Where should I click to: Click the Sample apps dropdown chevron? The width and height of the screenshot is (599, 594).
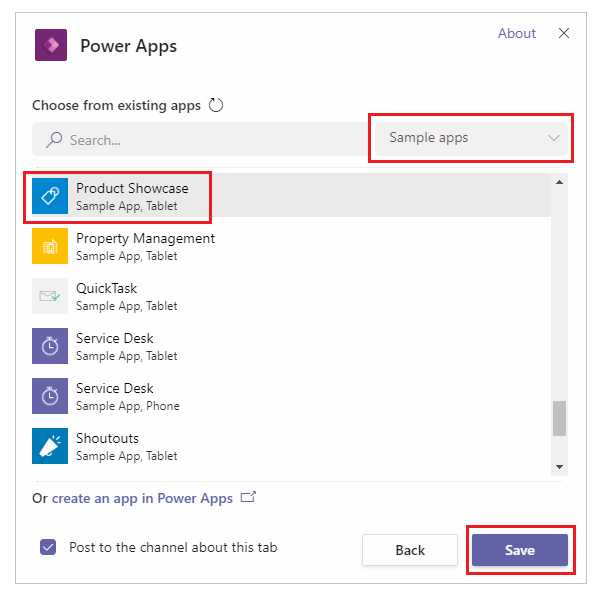(554, 138)
